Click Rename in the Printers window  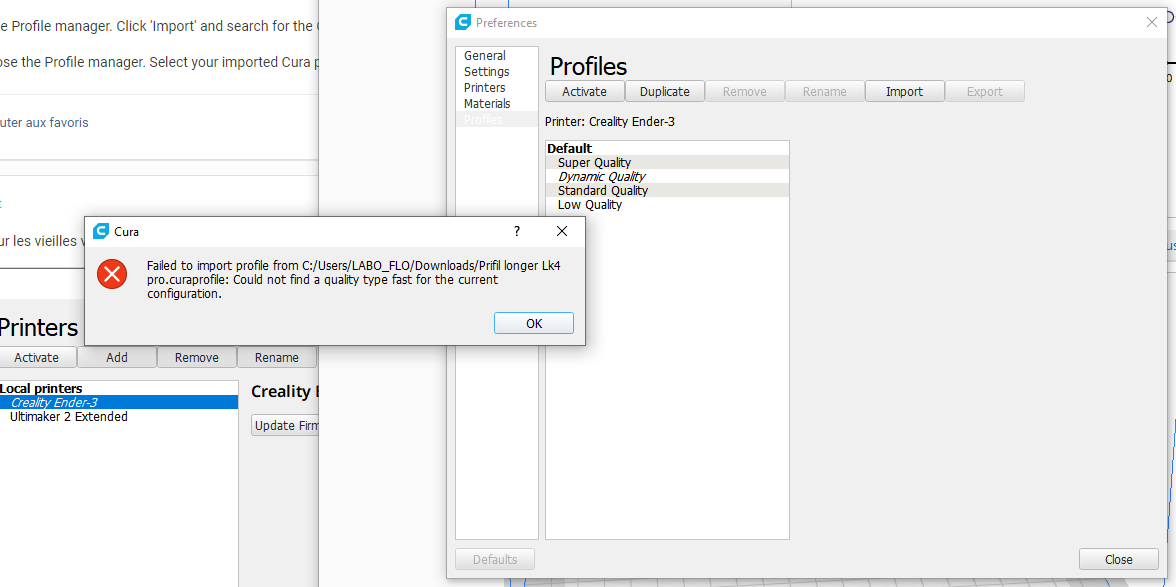[277, 358]
